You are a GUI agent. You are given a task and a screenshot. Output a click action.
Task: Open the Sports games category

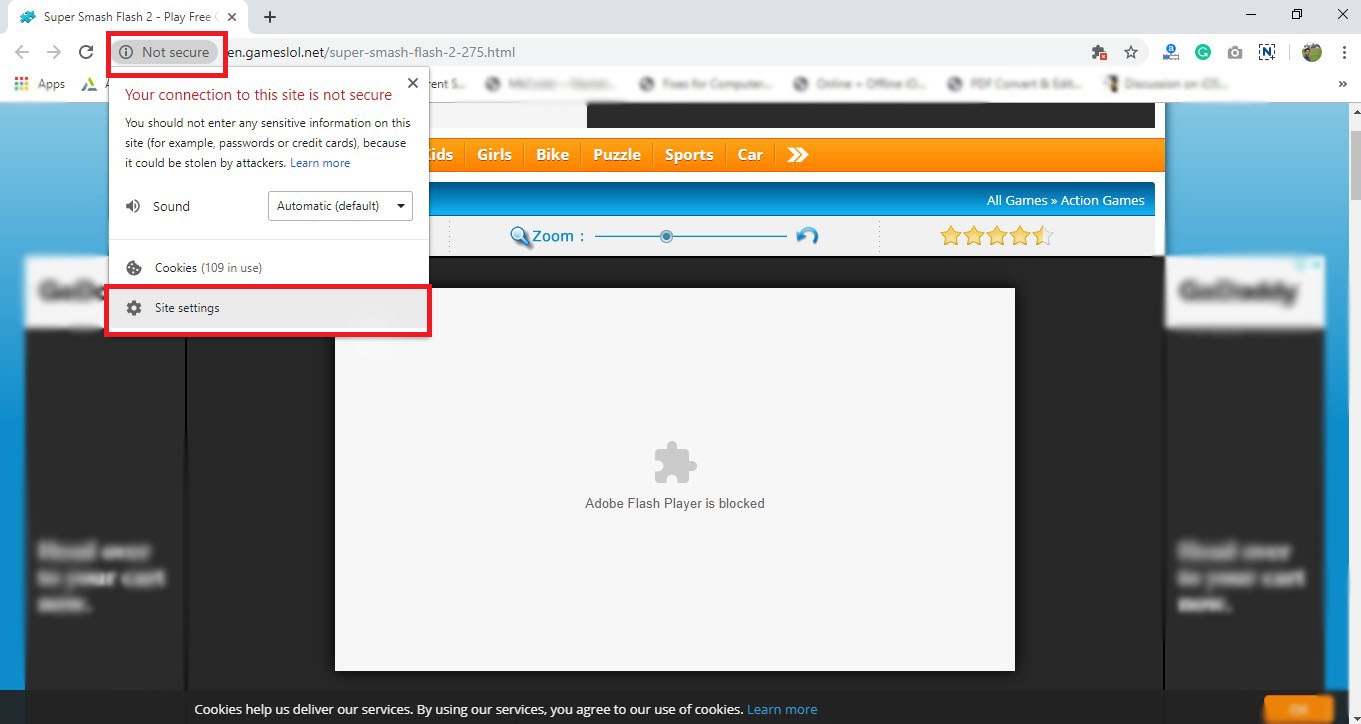689,154
